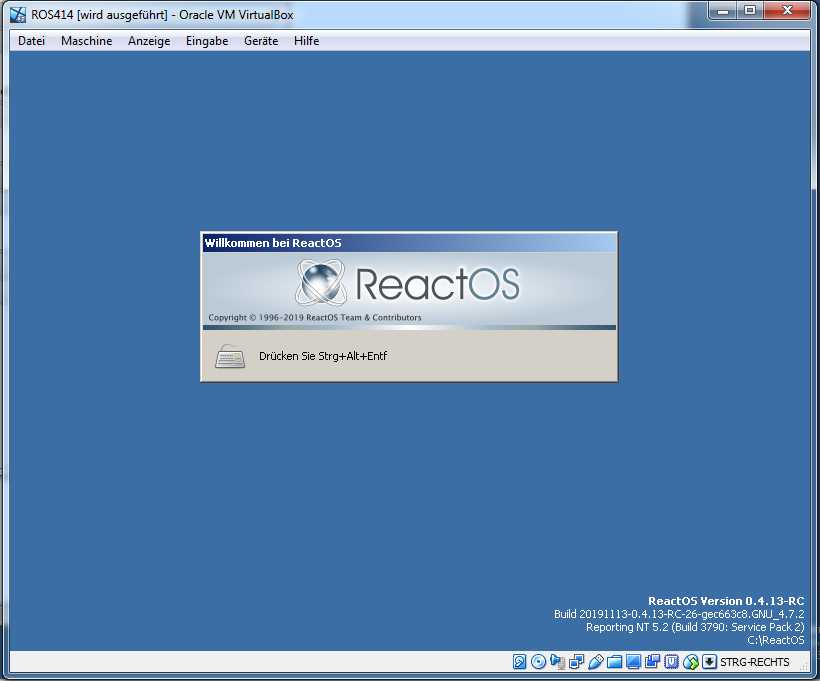Click the CPU virtualization status icon

pos(671,662)
